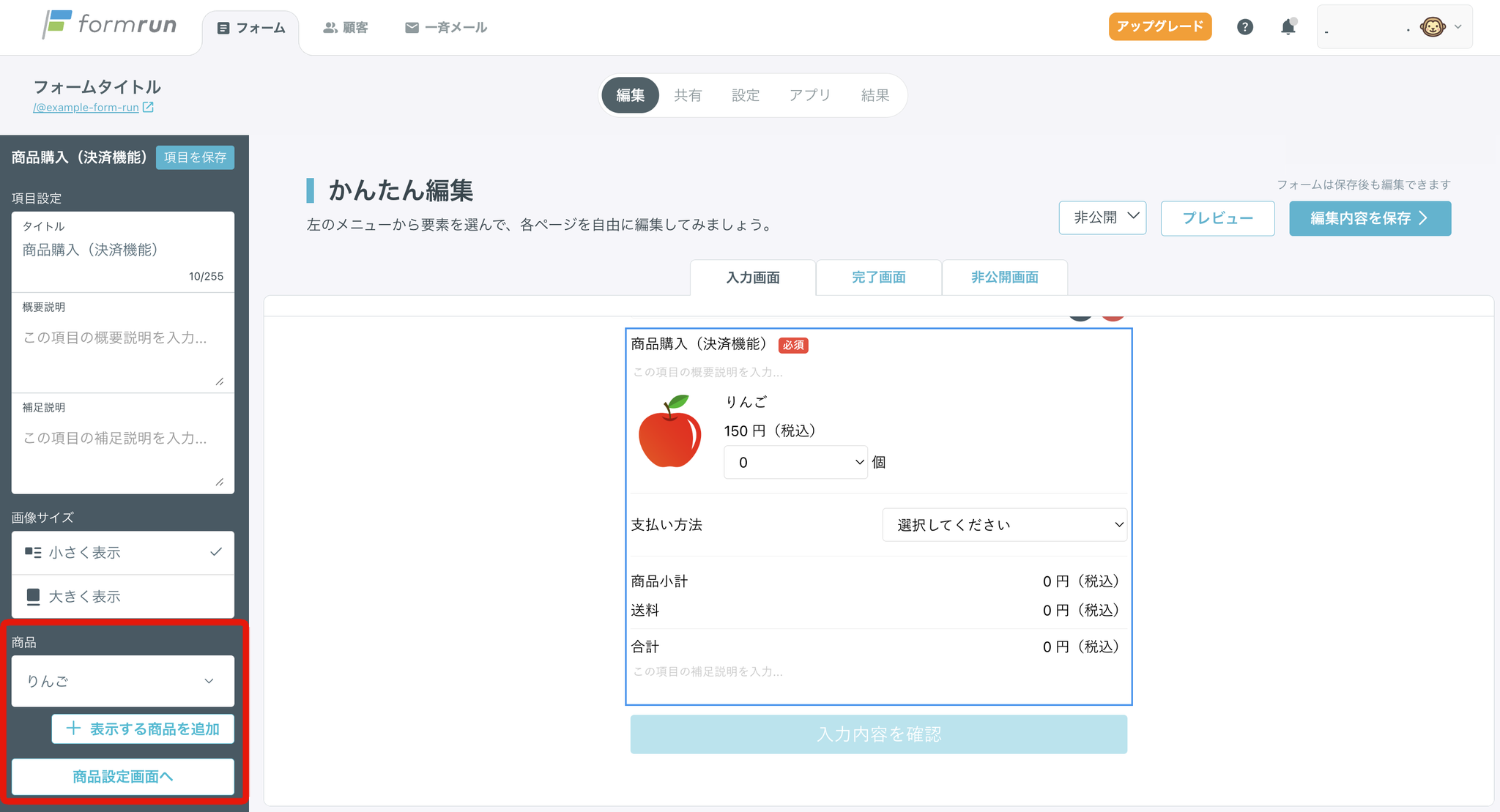Click the formrun logo
Screen dimensions: 1500x812
click(x=110, y=25)
